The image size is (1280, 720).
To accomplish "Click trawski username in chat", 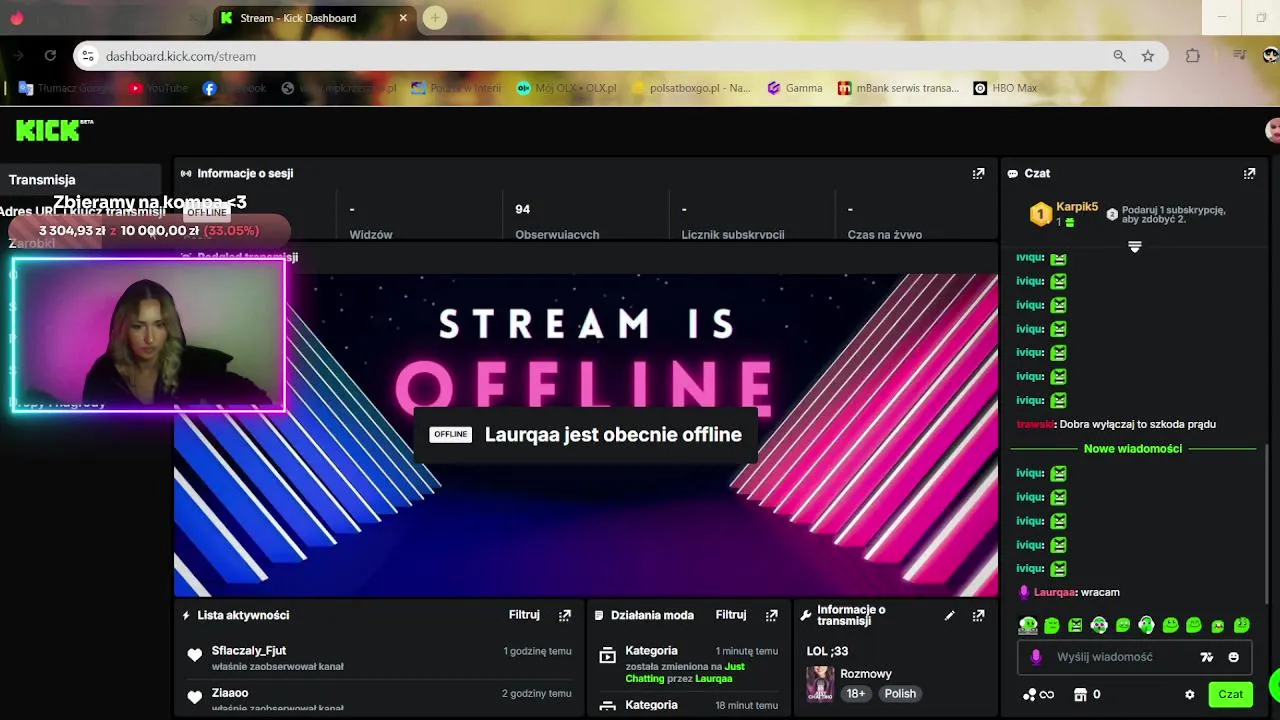I will coord(1035,424).
